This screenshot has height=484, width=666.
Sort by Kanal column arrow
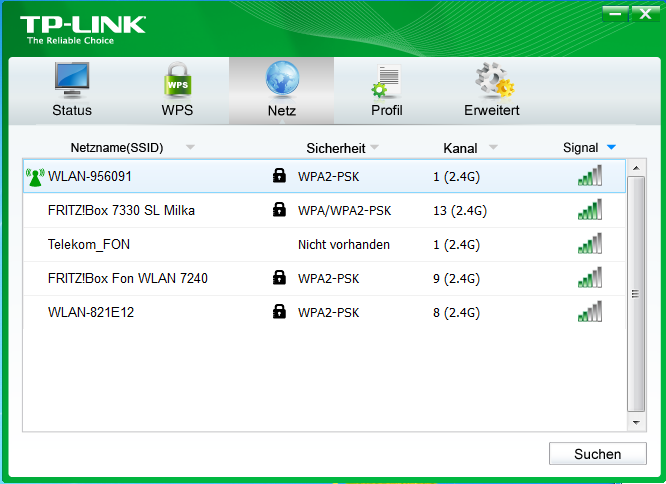[493, 147]
